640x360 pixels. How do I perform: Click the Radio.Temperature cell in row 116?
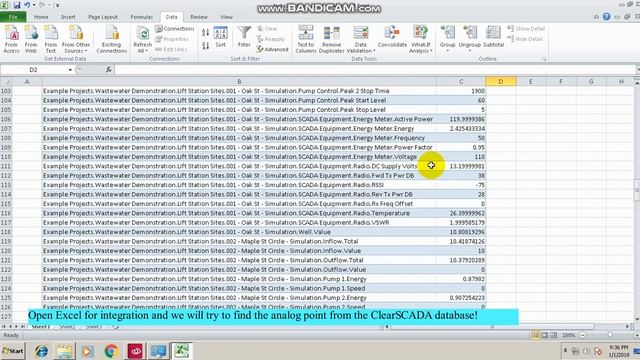(x=239, y=213)
